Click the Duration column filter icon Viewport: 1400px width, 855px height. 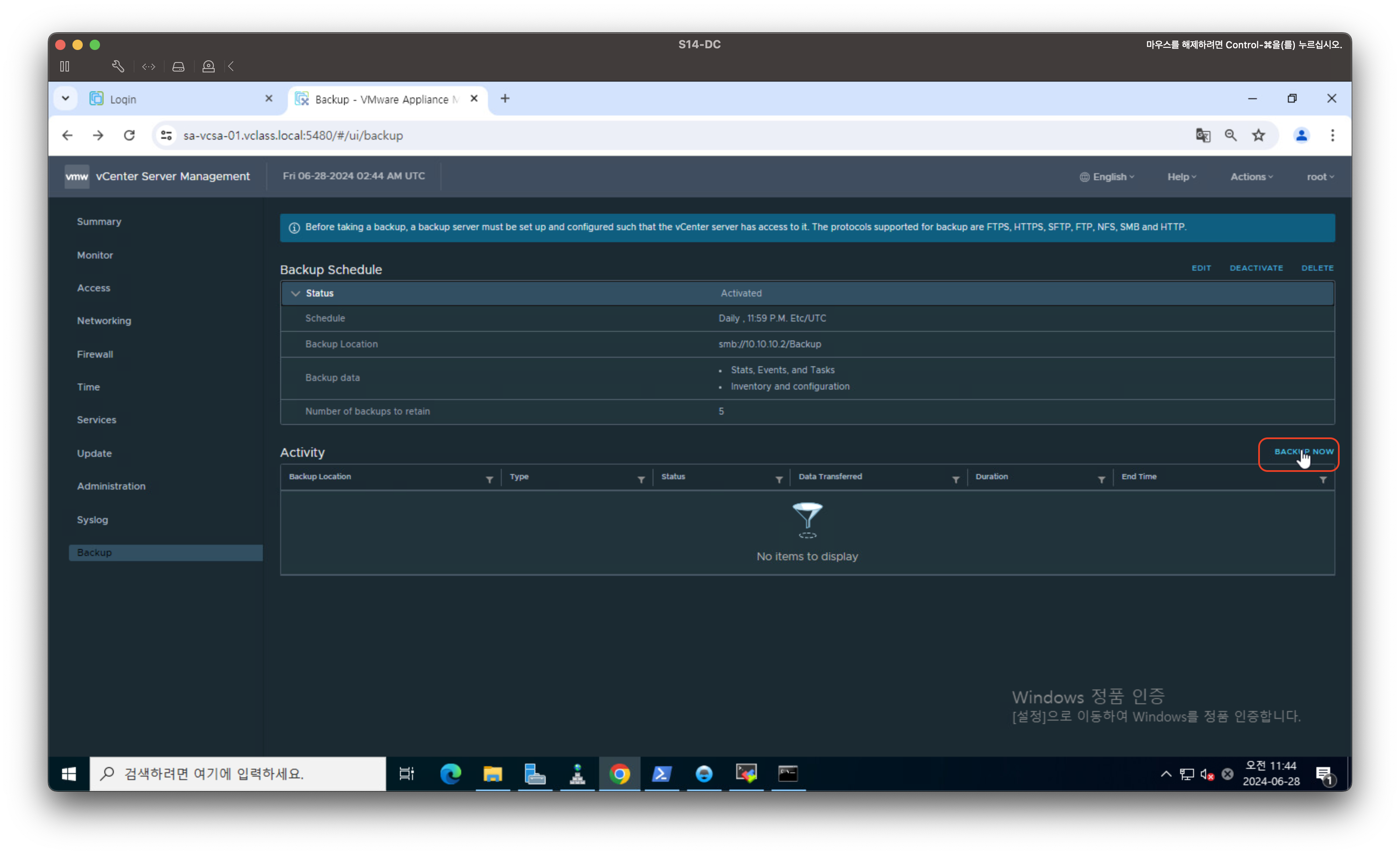pyautogui.click(x=1101, y=480)
